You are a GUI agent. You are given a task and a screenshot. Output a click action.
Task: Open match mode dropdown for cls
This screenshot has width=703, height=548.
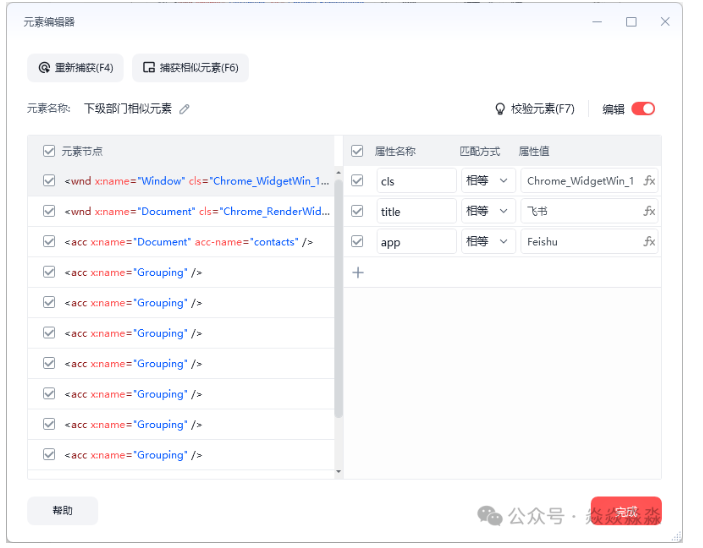488,181
